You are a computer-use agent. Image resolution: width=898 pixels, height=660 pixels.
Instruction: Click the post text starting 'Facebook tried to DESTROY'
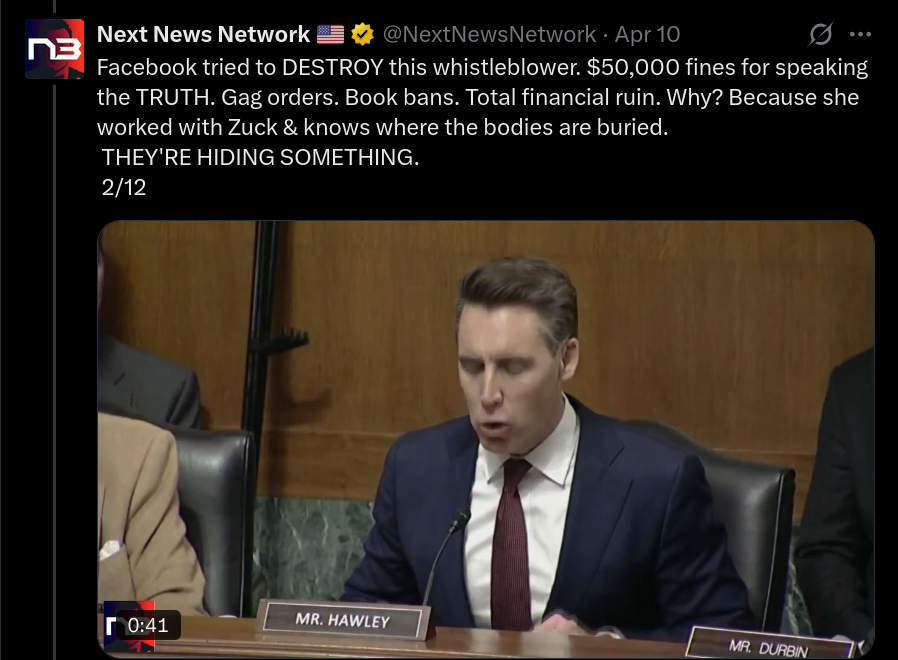(482, 97)
